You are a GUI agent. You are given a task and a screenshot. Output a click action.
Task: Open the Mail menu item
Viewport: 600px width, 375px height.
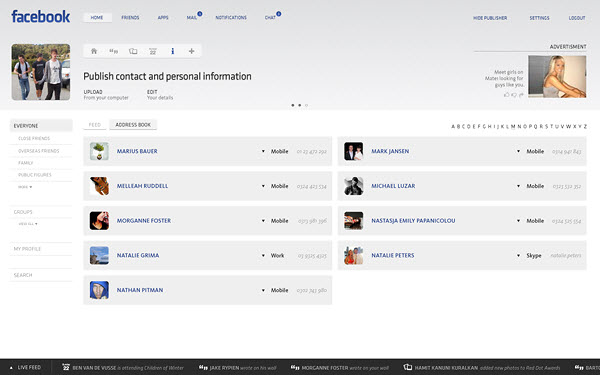coord(192,18)
